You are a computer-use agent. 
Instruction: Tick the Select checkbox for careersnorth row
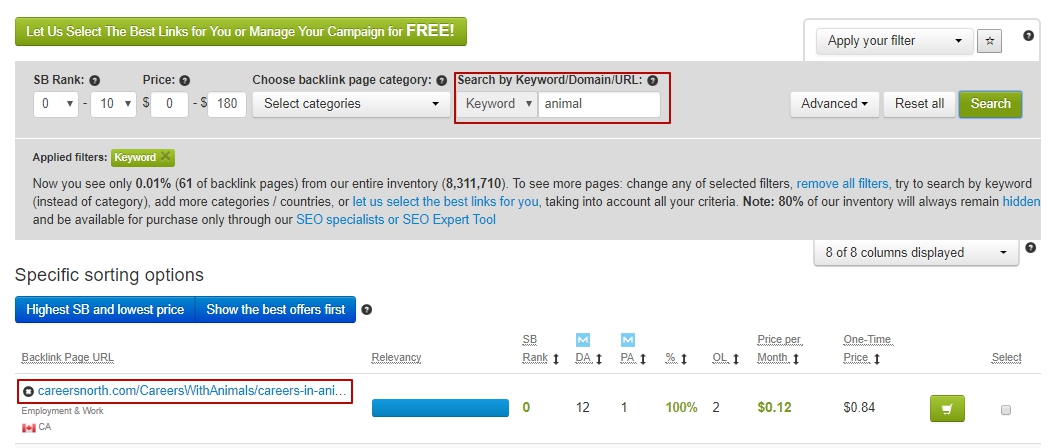(1006, 409)
